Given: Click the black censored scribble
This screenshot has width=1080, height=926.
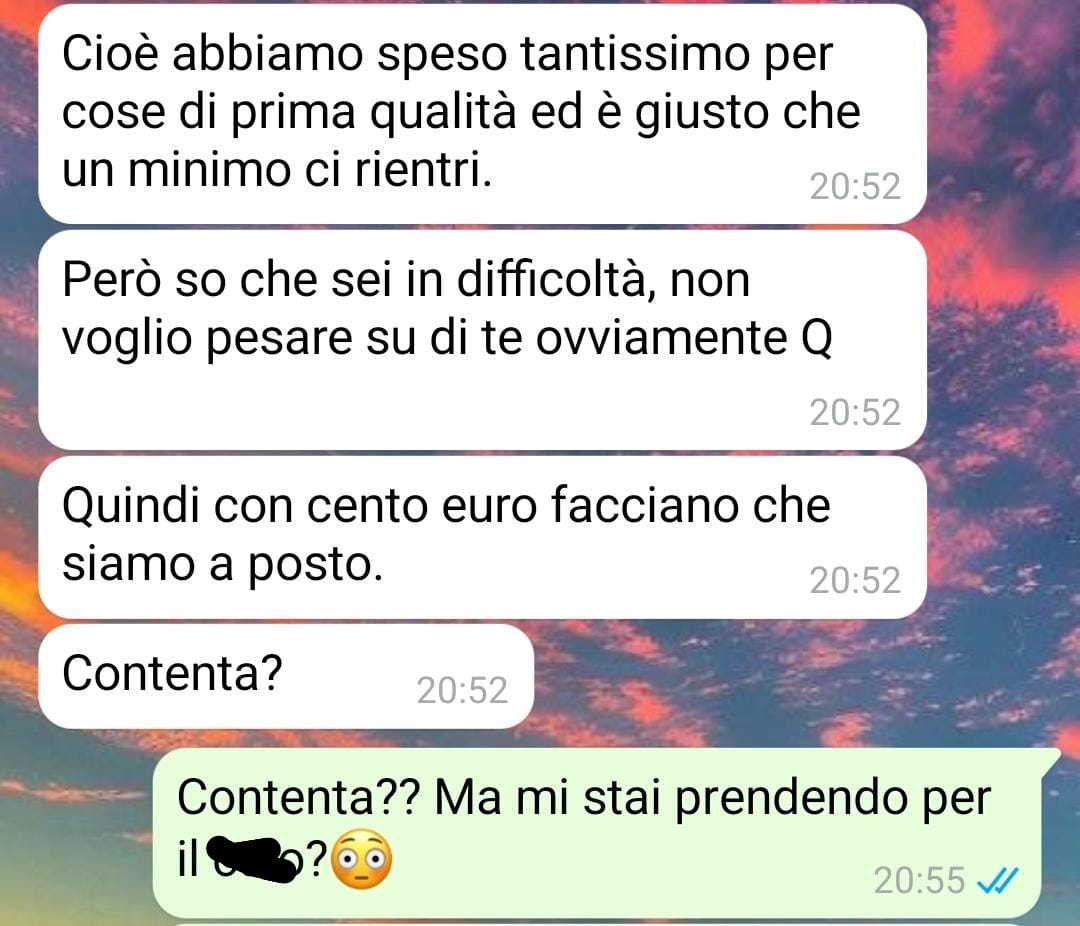Looking at the screenshot, I should [x=254, y=858].
